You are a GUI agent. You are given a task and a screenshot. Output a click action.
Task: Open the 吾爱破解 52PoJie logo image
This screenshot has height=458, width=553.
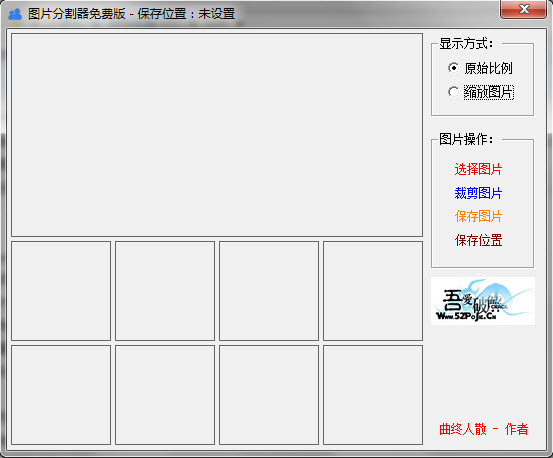tap(483, 301)
